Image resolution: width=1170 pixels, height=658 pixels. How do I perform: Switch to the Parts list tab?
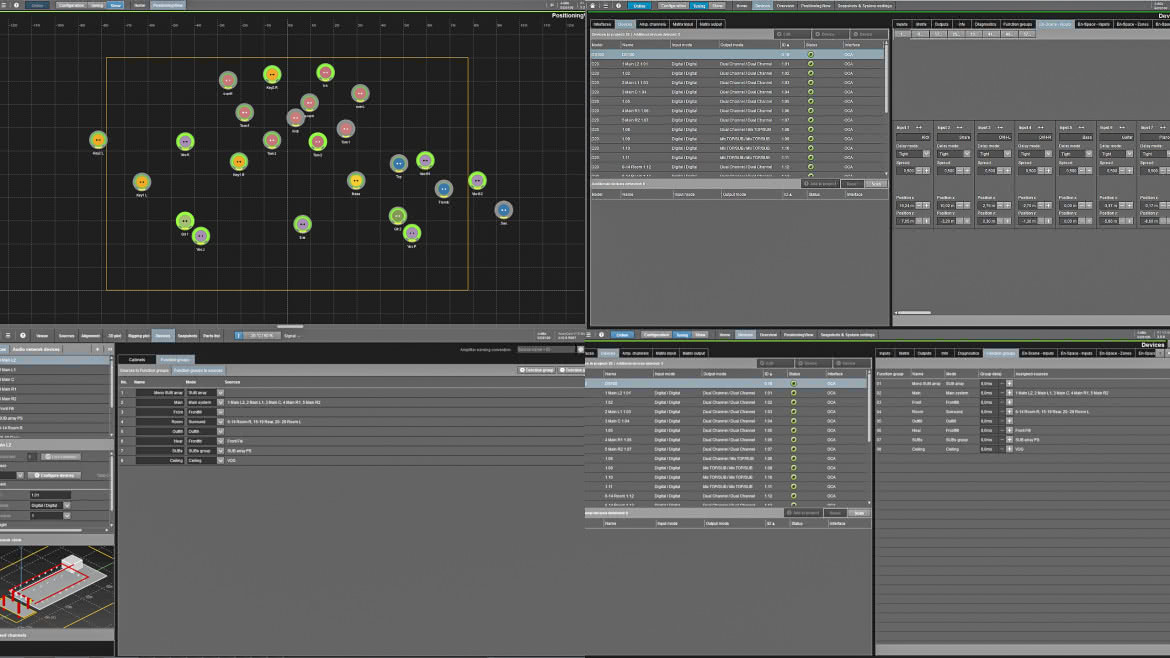click(212, 336)
